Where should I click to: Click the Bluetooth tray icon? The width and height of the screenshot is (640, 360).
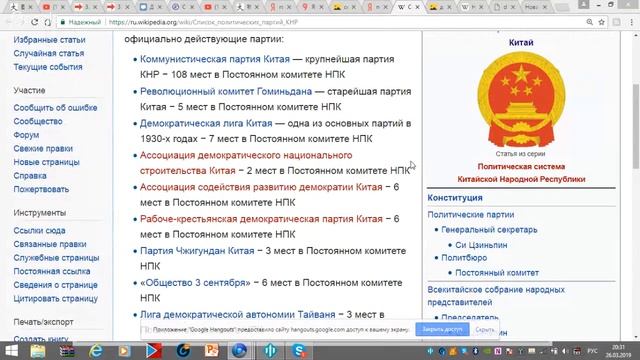click(476, 351)
